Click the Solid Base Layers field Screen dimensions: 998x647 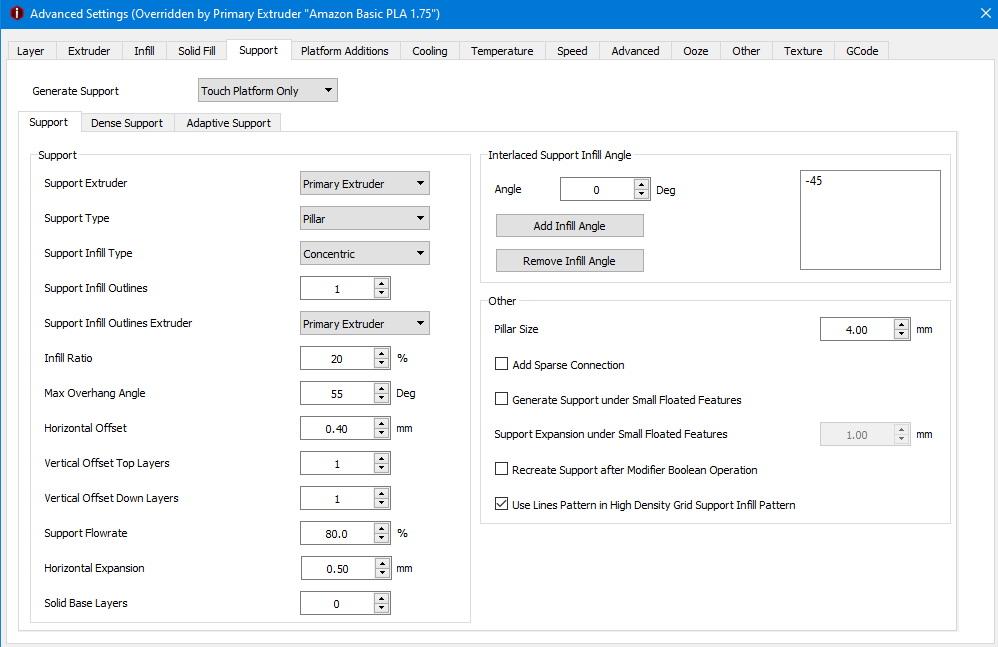click(x=337, y=603)
